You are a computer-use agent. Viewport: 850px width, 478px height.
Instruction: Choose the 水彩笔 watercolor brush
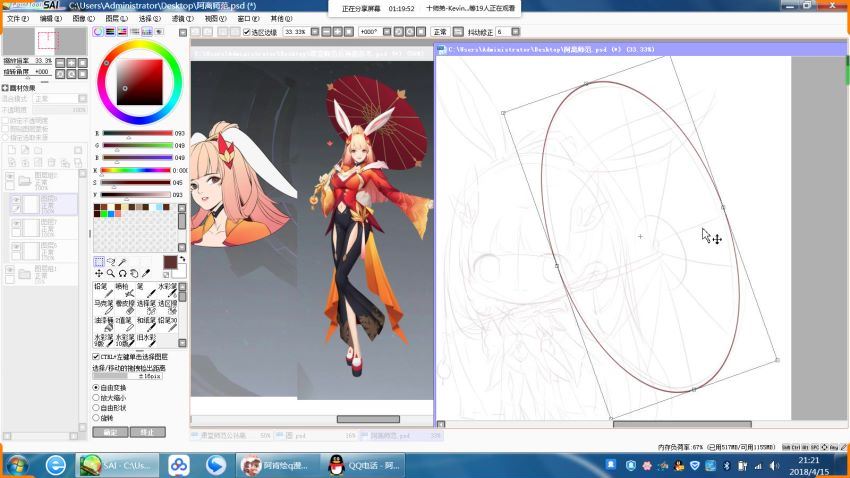click(167, 290)
